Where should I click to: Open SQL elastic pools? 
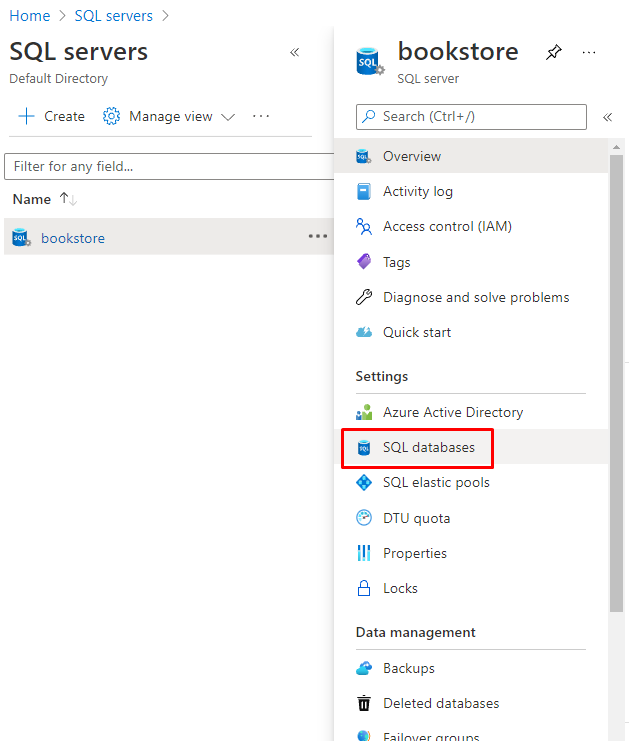point(436,483)
